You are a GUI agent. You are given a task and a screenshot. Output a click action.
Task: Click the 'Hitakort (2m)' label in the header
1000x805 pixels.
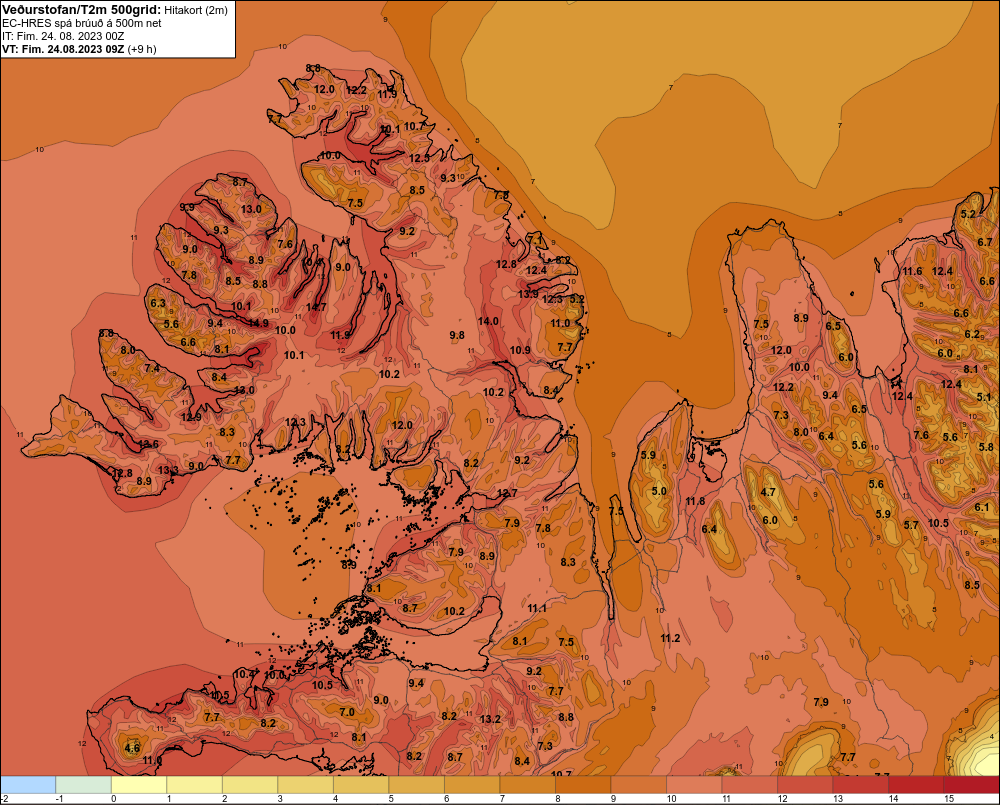[196, 10]
